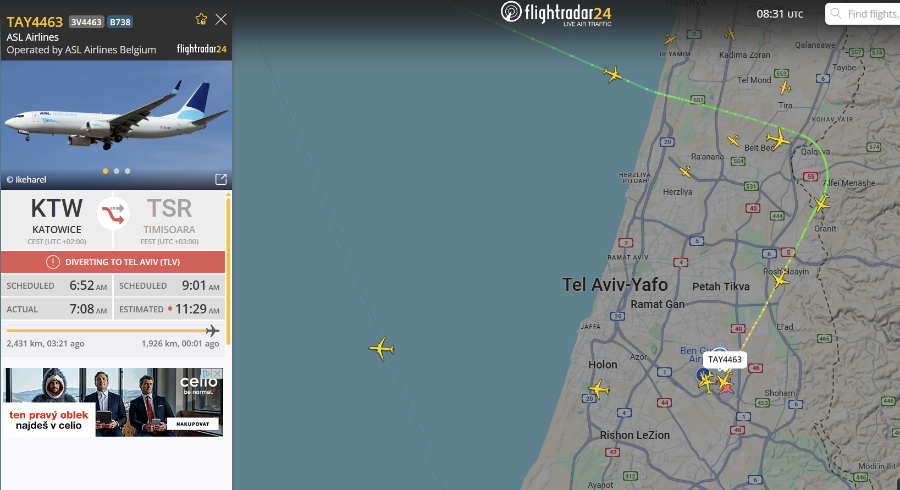The width and height of the screenshot is (900, 490).
Task: Click the ASL Airlines aircraft photo
Action: click(x=117, y=125)
